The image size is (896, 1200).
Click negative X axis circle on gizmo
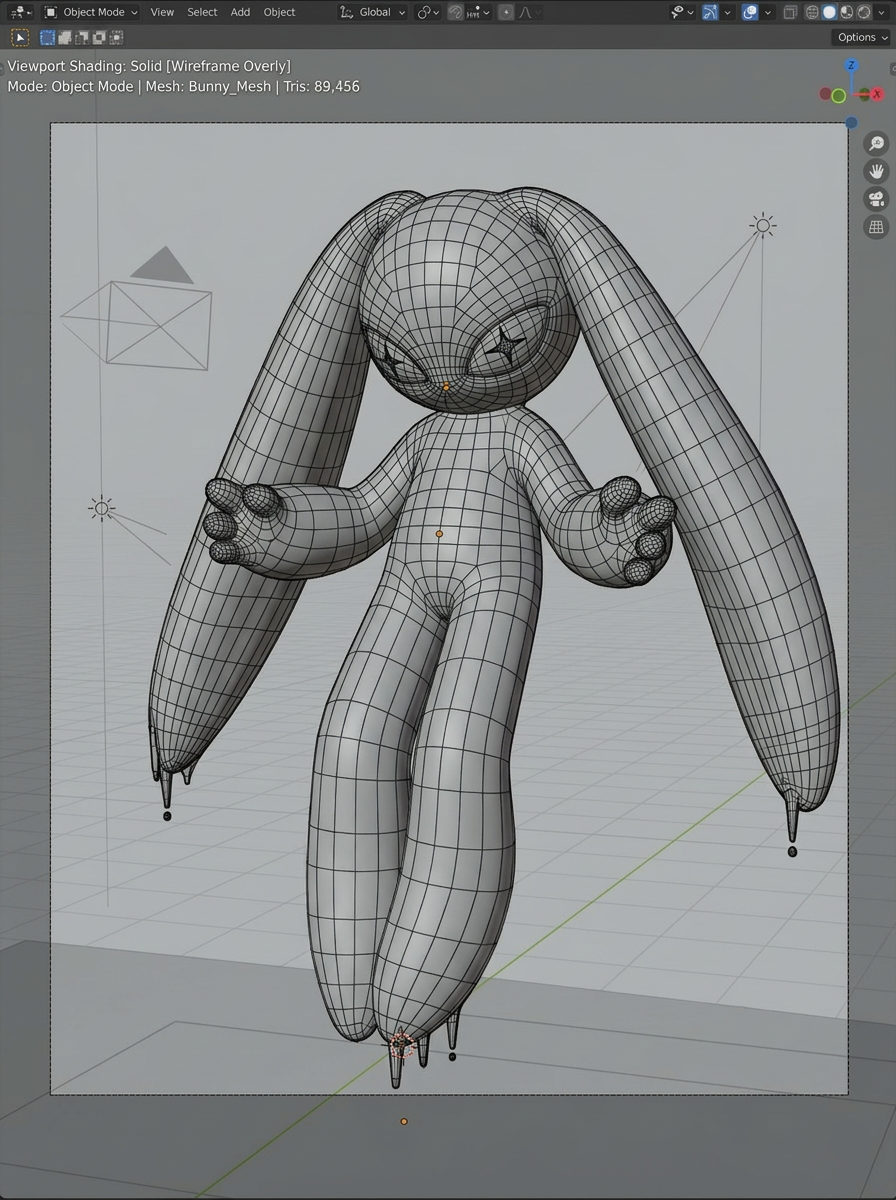825,94
